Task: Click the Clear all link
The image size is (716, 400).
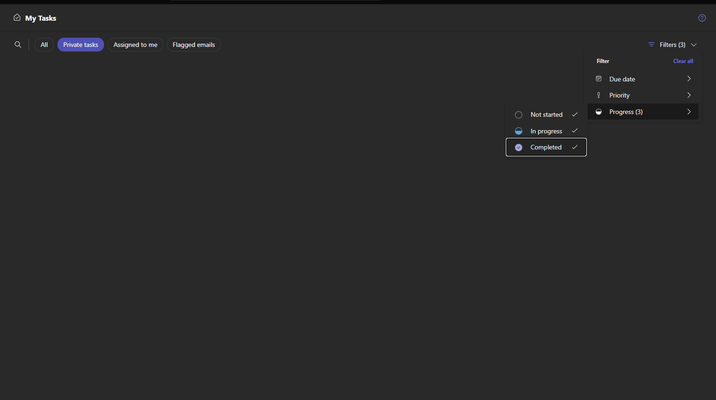Action: coord(683,61)
